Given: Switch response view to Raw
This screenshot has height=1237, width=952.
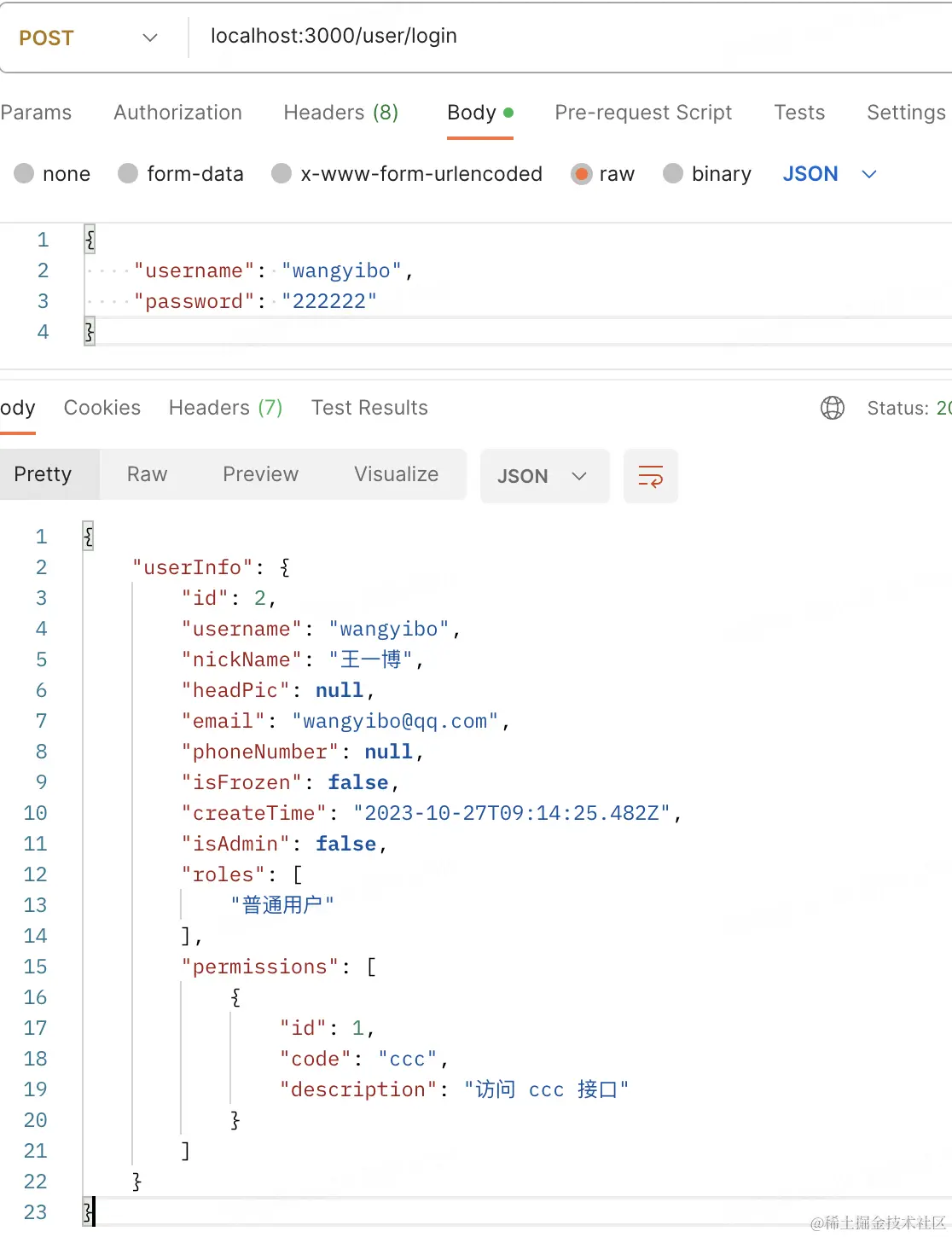Looking at the screenshot, I should point(147,474).
